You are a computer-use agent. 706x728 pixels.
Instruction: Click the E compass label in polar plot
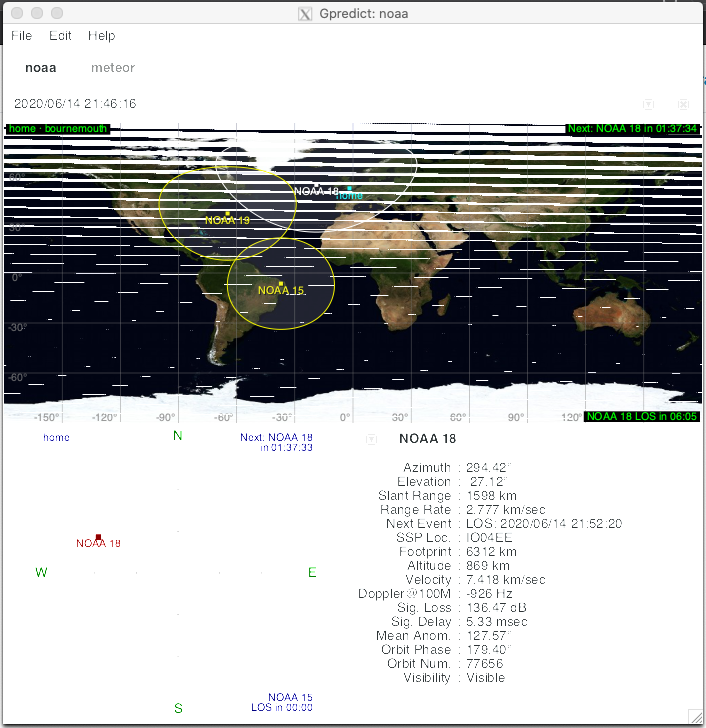coord(312,572)
